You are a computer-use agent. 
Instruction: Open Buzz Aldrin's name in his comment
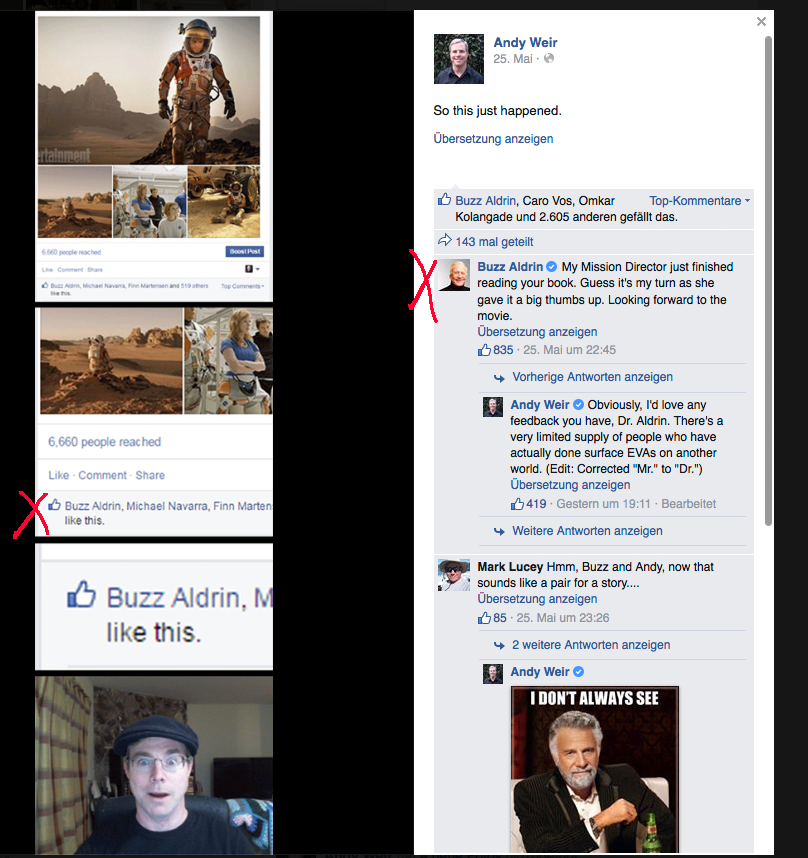pos(510,266)
